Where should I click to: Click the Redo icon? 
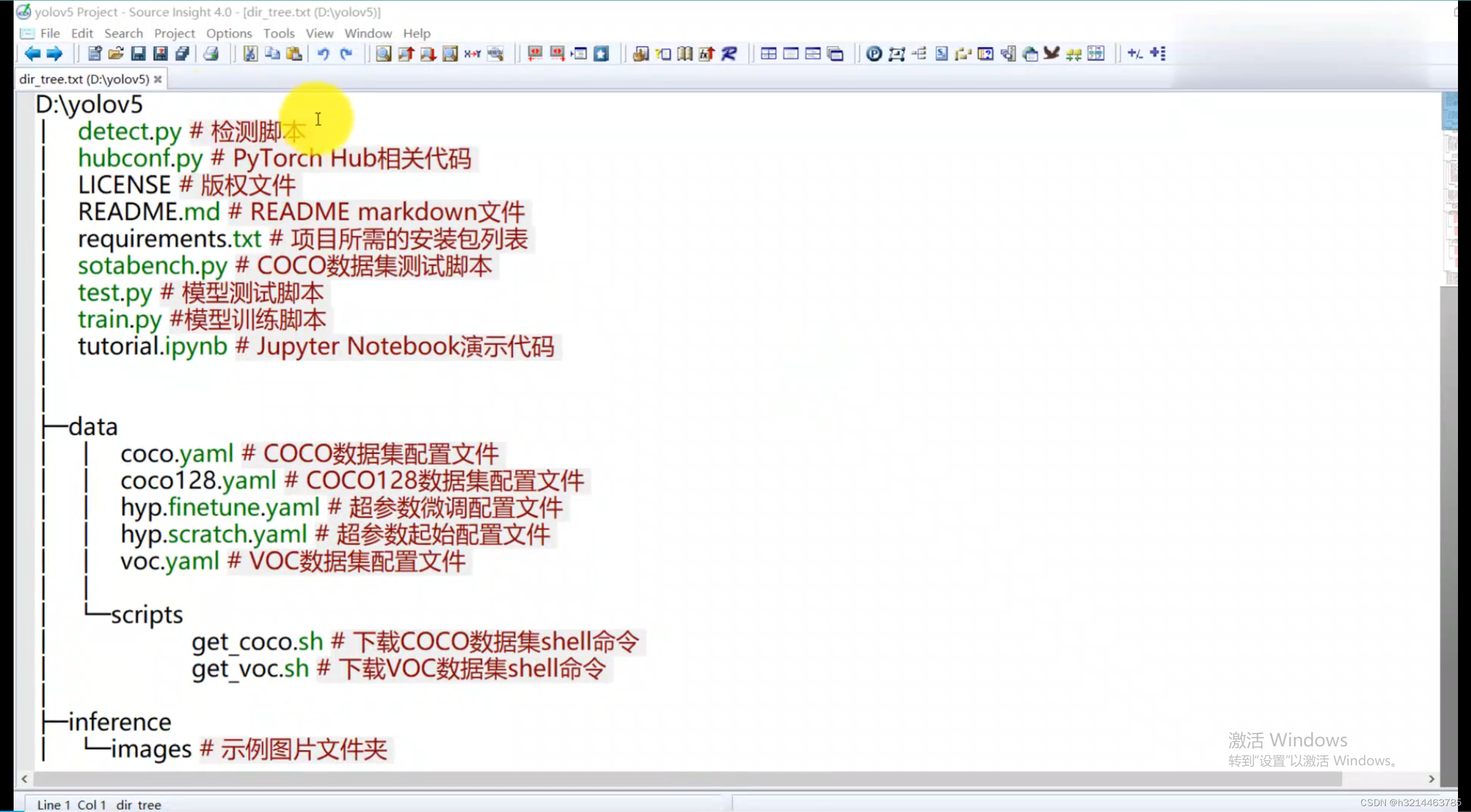click(346, 54)
